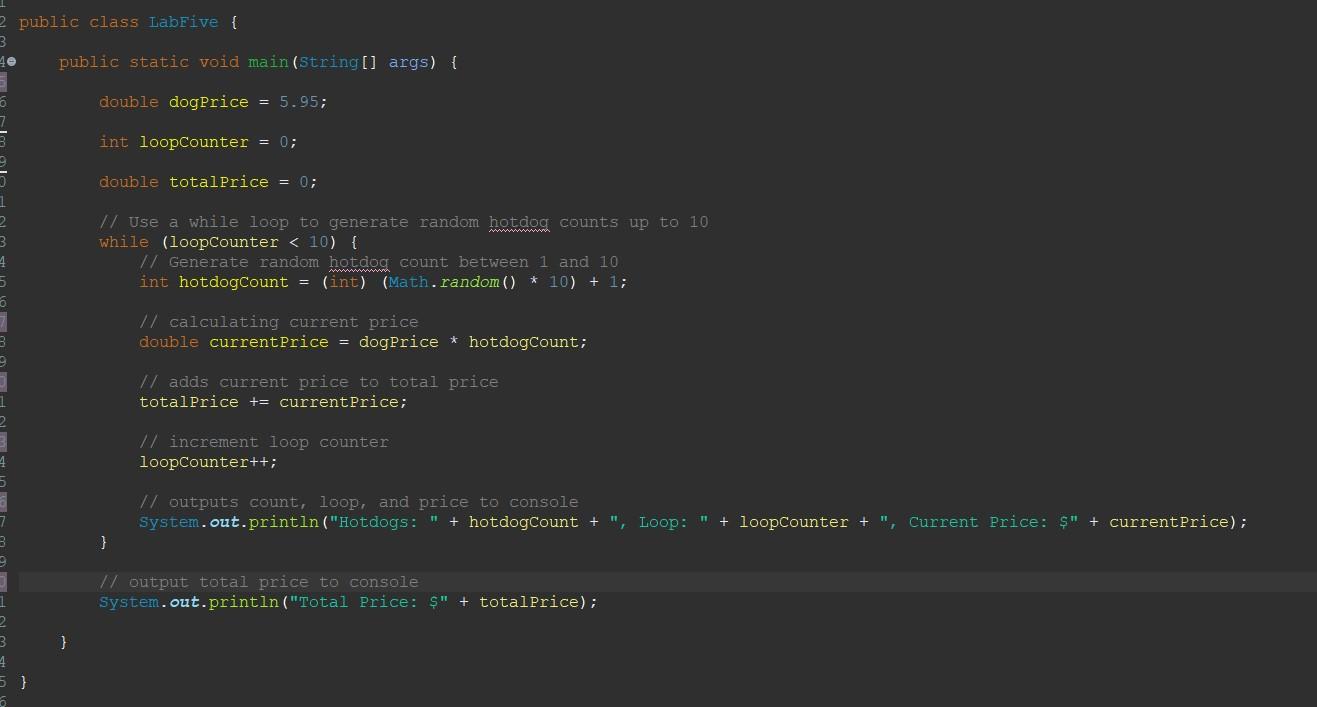1317x707 pixels.
Task: Click the variable dogPrice declaration
Action: 208,101
